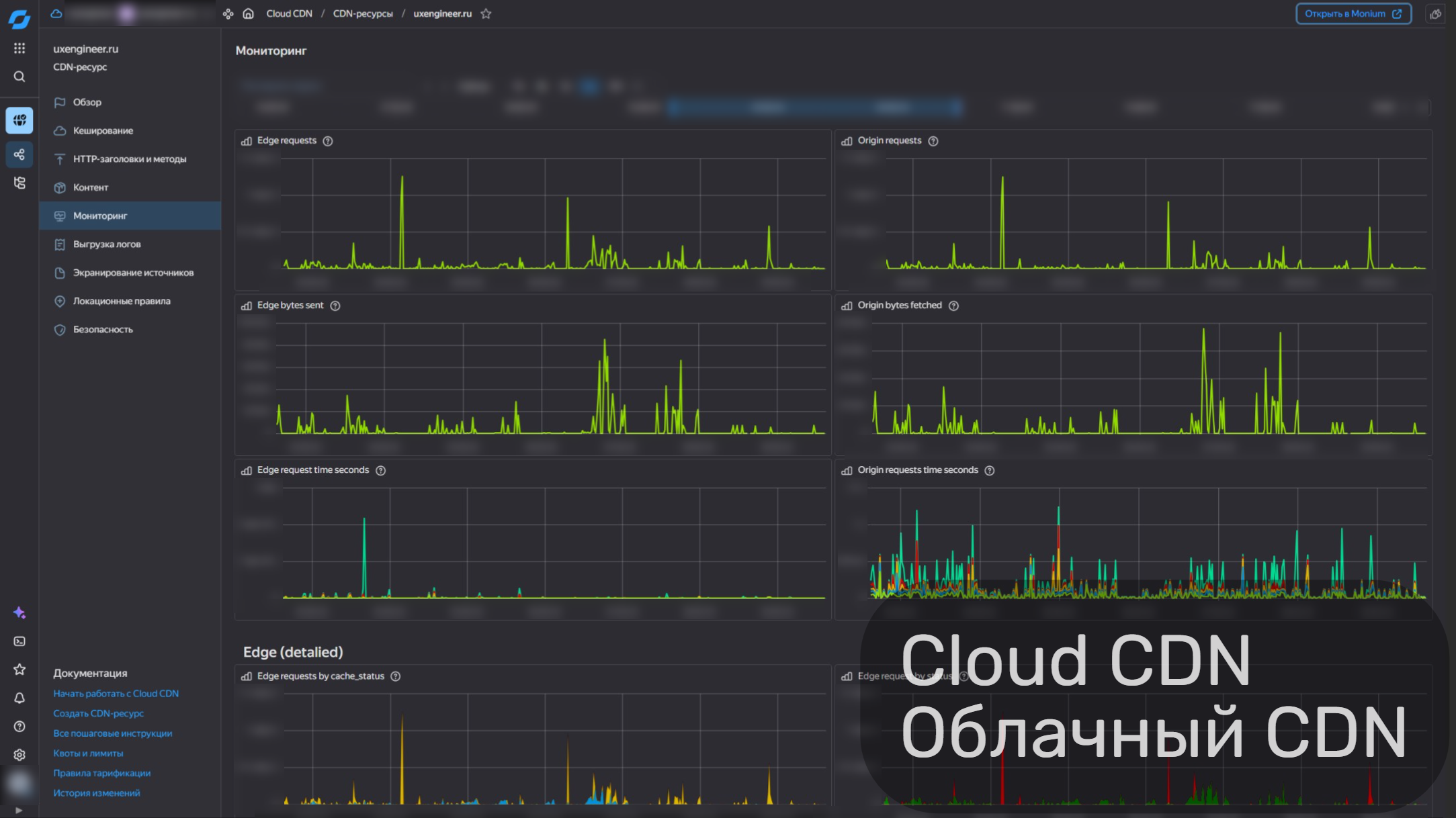Click chart icon of Origin bytes fetched
The image size is (1456, 818).
tap(847, 306)
